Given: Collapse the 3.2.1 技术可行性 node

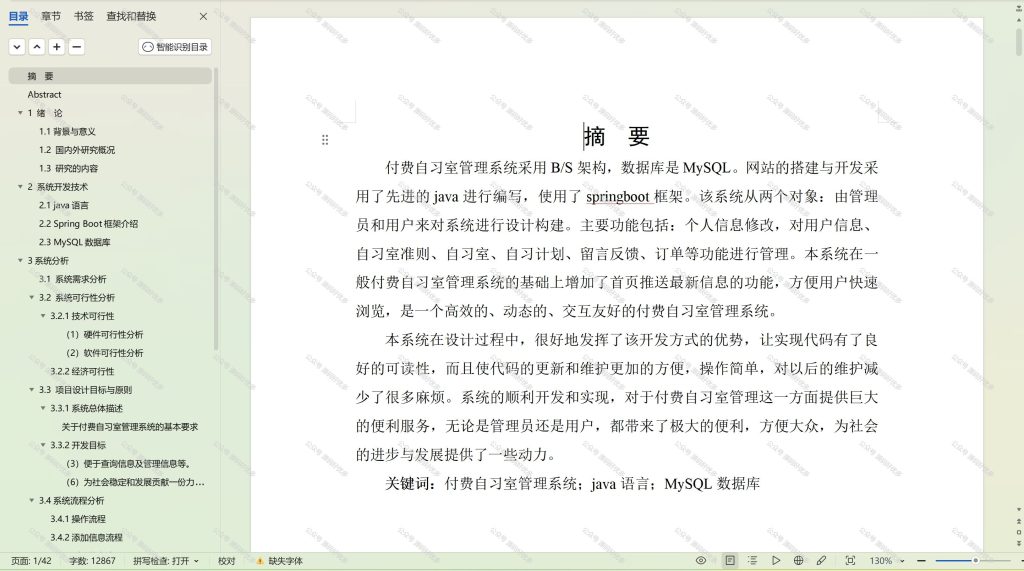Looking at the screenshot, I should click(x=43, y=316).
